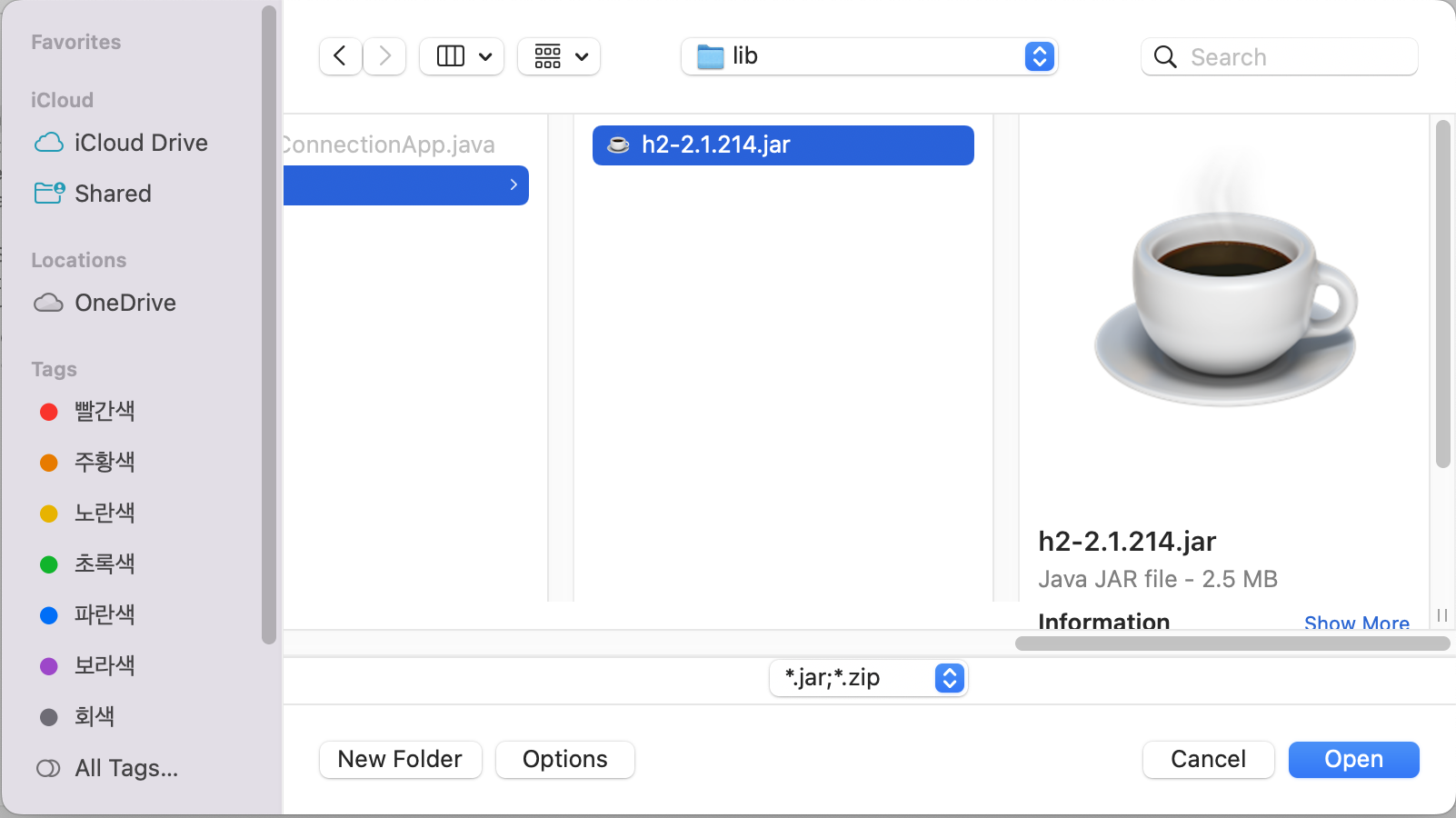The width and height of the screenshot is (1456, 818).
Task: Click the h2-2.1.214.jar preview title
Action: (1127, 541)
